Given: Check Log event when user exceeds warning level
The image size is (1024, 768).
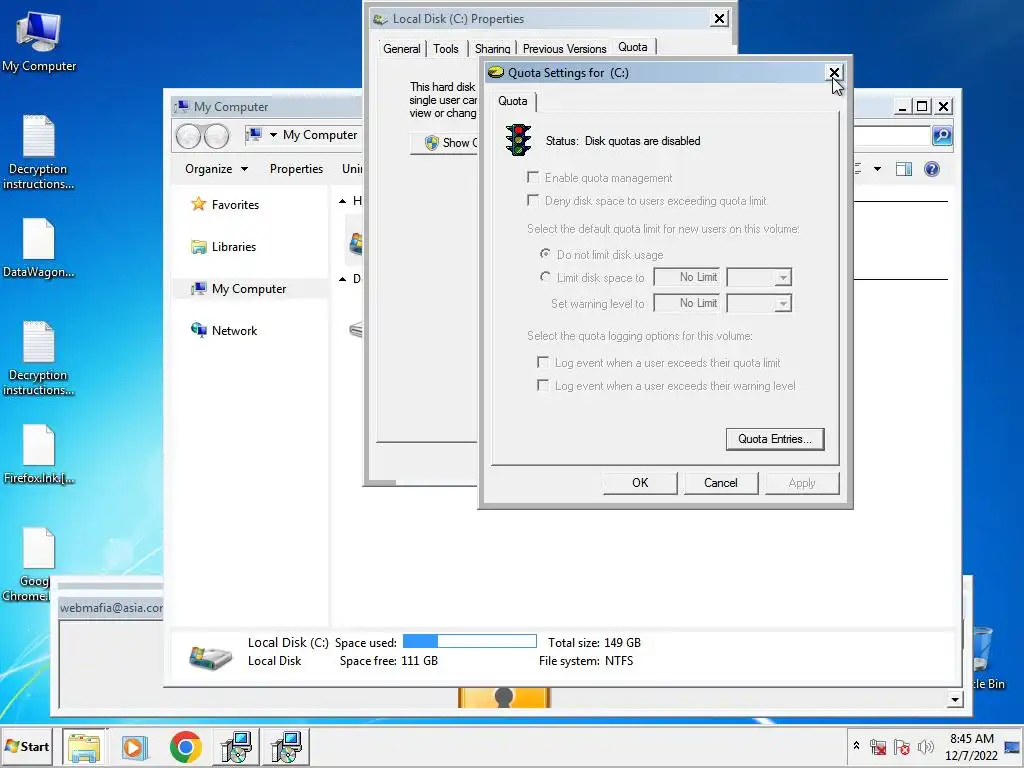Looking at the screenshot, I should pyautogui.click(x=543, y=385).
